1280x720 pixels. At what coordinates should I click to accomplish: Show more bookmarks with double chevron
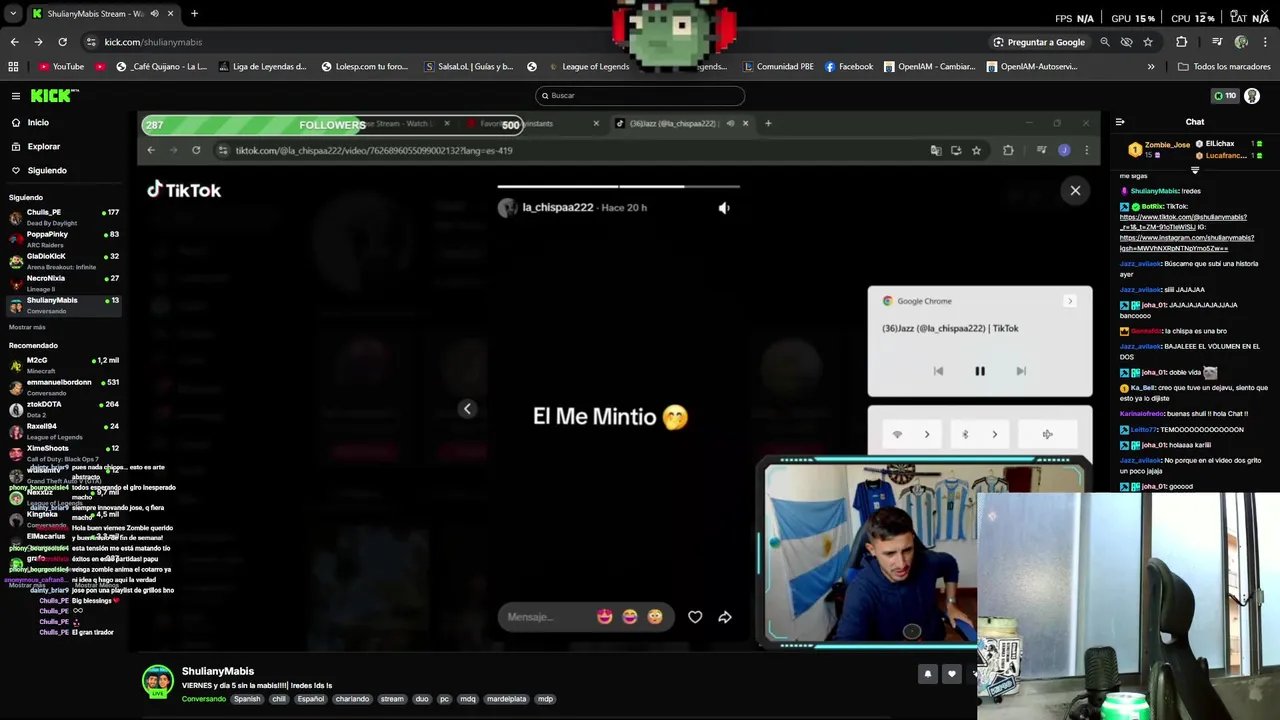pos(1151,67)
